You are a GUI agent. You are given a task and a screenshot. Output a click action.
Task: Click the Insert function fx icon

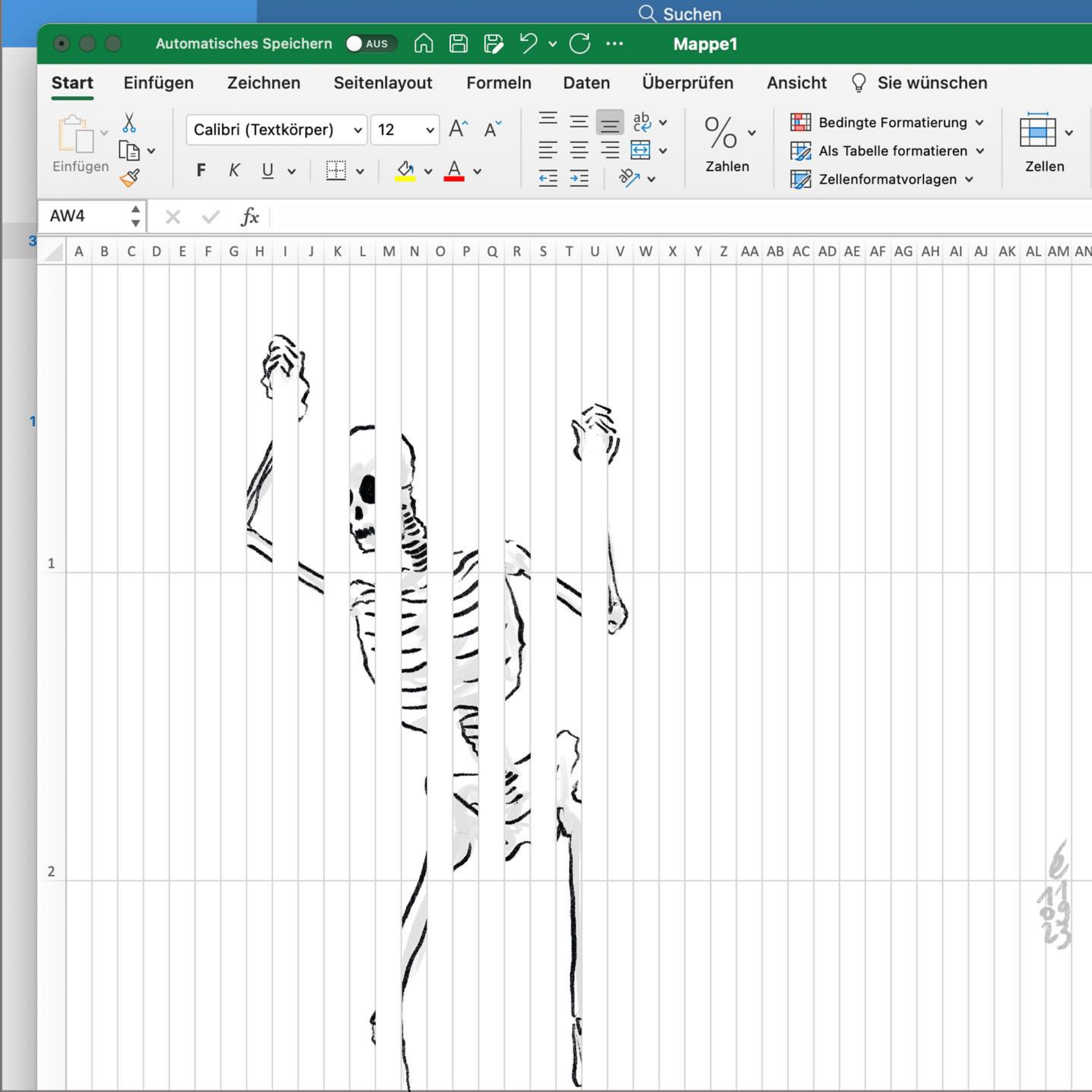[x=250, y=216]
